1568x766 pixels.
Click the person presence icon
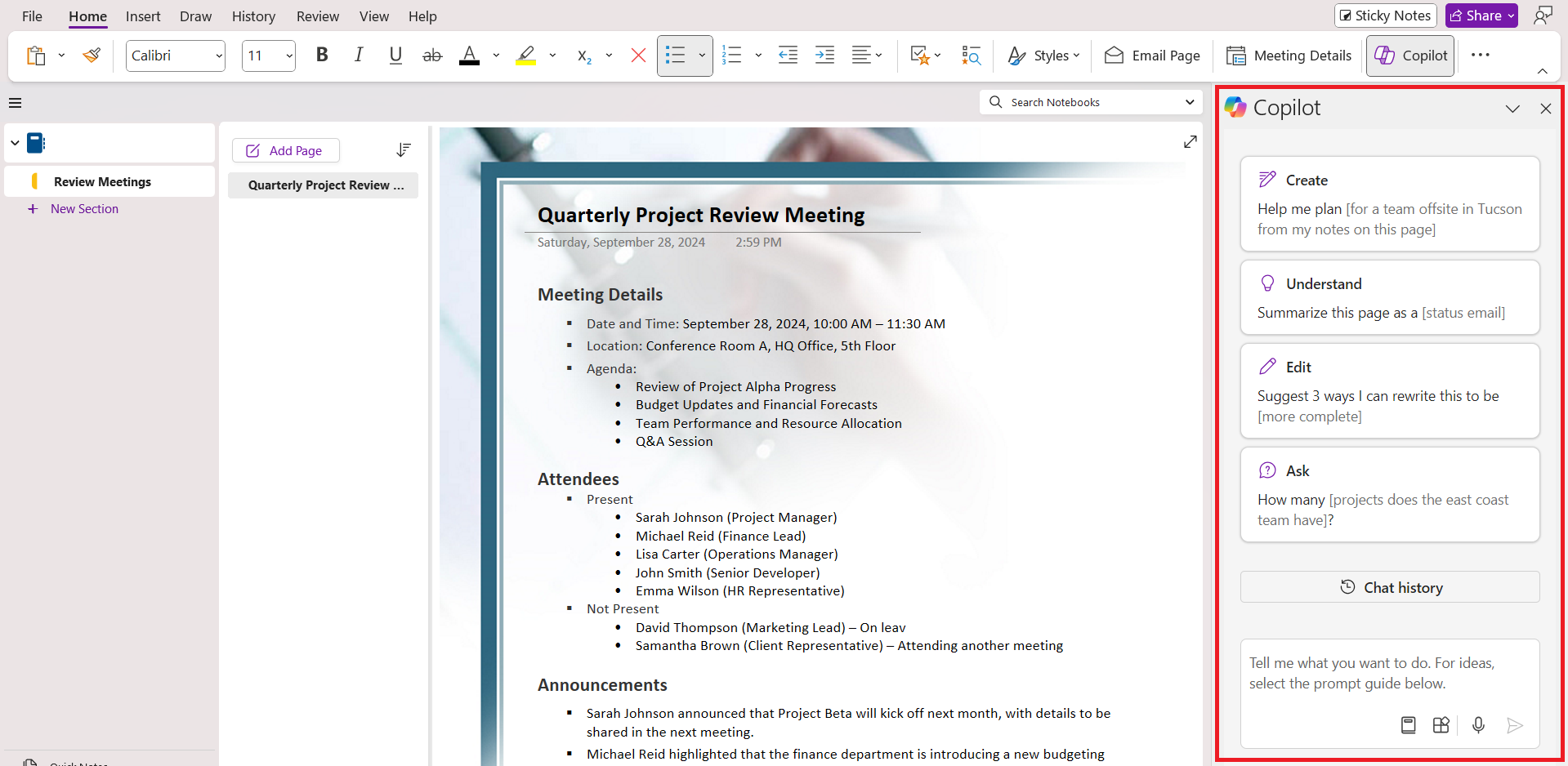[x=1543, y=16]
